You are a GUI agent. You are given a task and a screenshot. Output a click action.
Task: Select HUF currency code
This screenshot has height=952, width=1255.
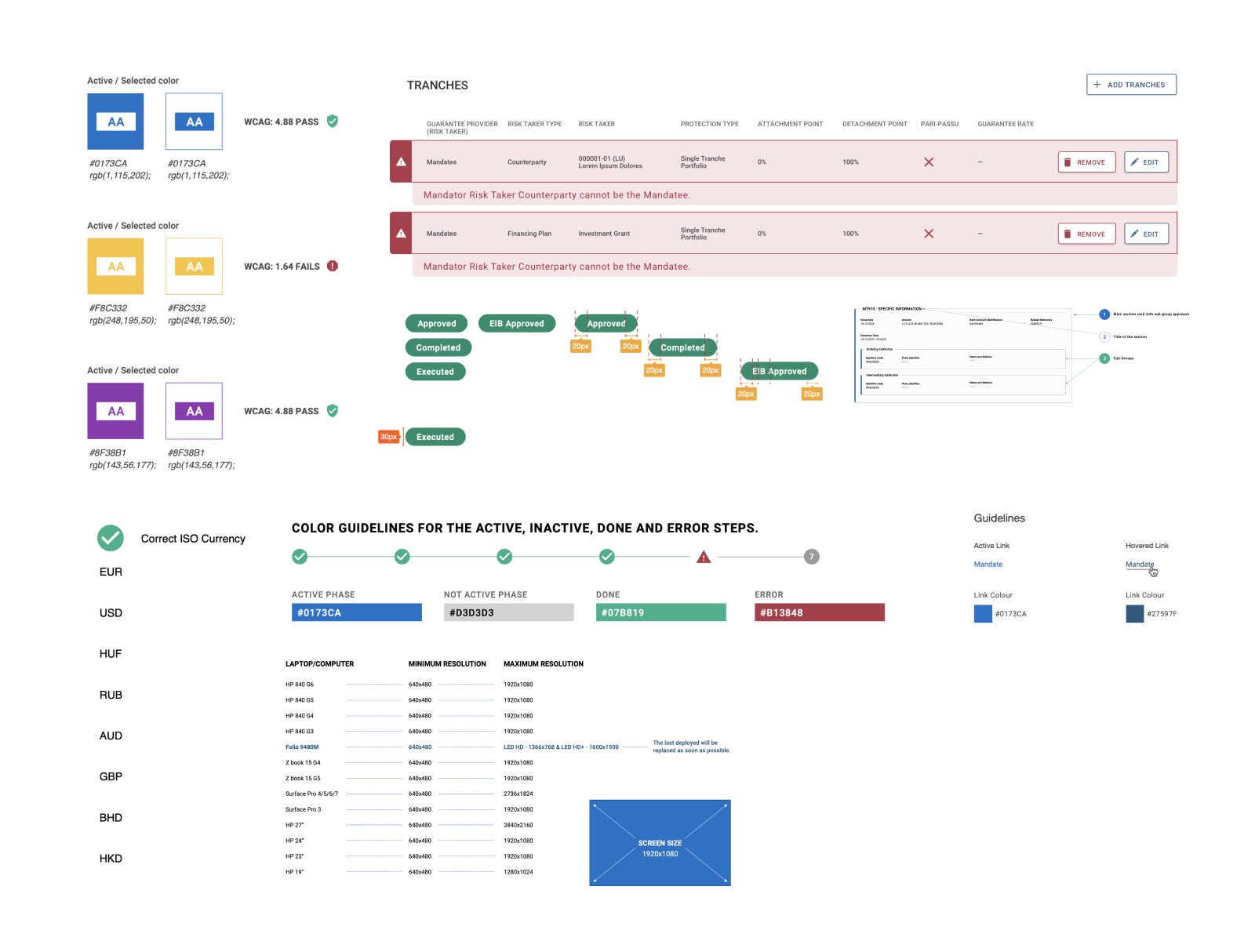click(111, 654)
